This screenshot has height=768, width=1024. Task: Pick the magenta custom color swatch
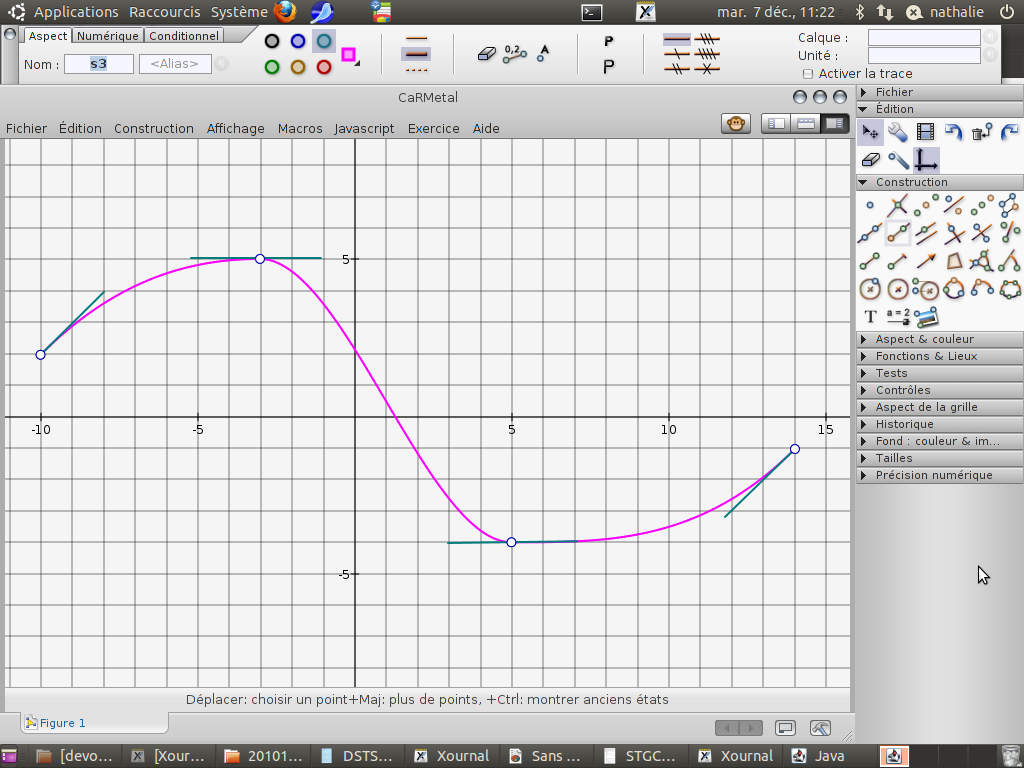click(x=348, y=55)
